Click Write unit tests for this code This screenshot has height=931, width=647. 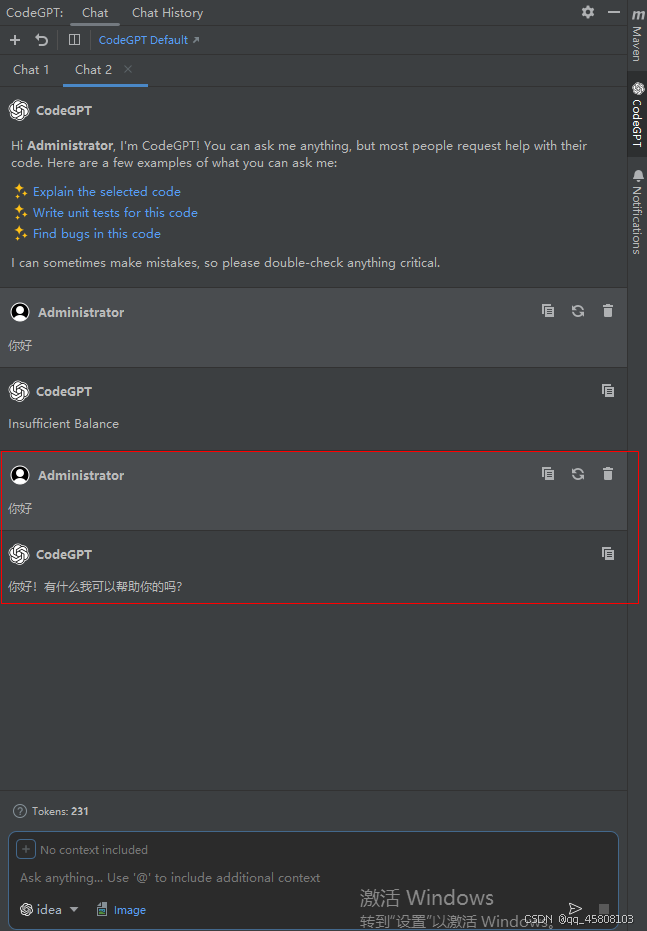pyautogui.click(x=115, y=212)
